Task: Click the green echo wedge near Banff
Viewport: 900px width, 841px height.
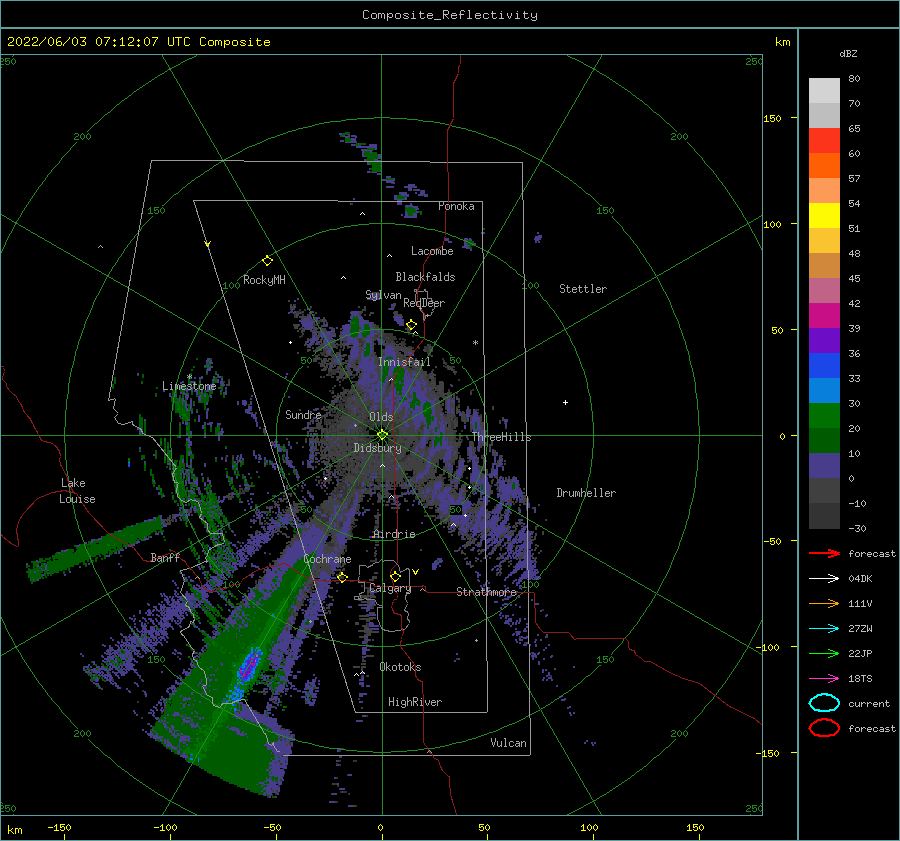Action: click(x=95, y=548)
